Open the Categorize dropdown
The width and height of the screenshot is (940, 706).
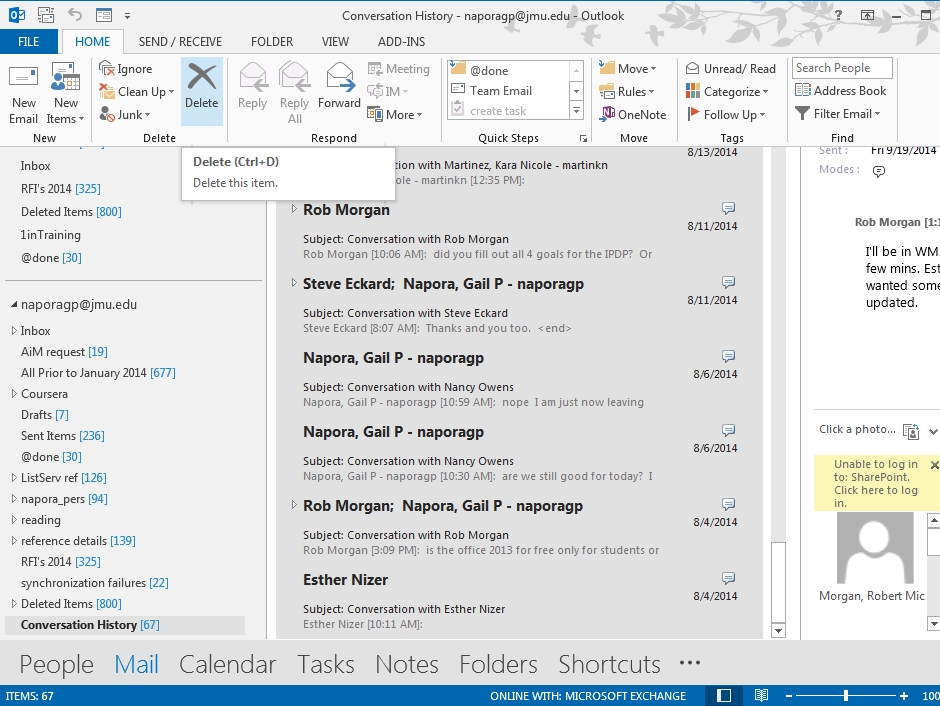point(727,92)
